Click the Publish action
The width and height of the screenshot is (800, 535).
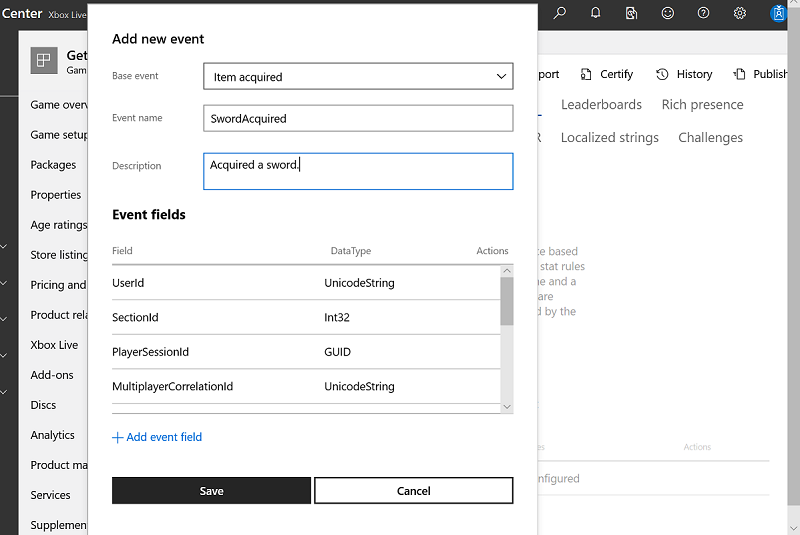762,74
